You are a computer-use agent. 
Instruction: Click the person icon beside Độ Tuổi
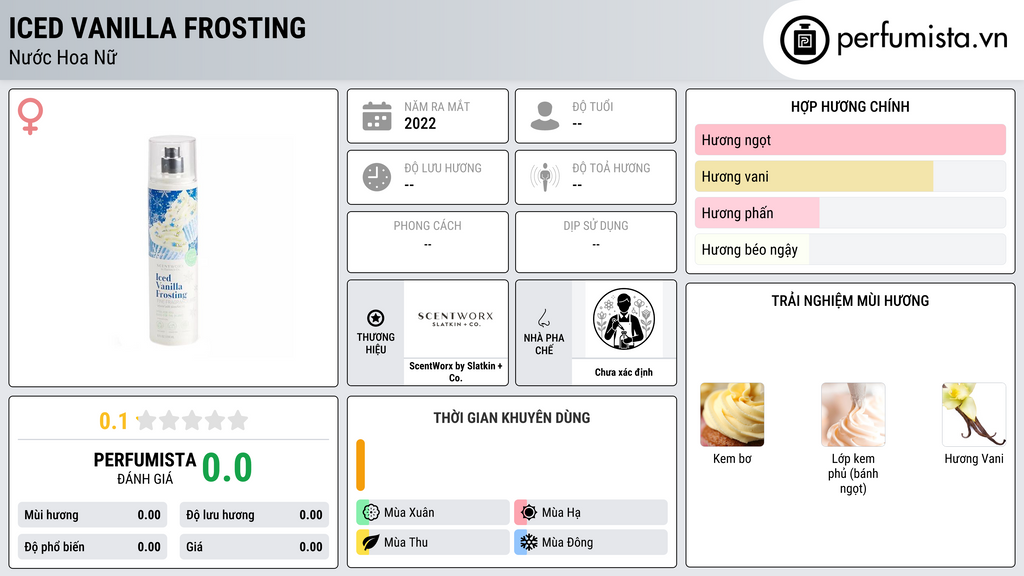point(545,116)
